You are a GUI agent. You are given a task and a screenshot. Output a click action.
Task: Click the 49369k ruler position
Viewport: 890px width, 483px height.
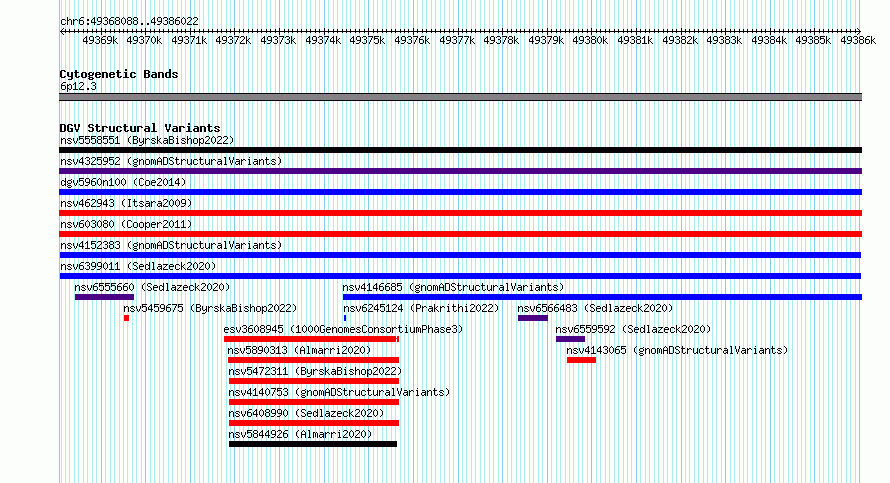pyautogui.click(x=100, y=40)
